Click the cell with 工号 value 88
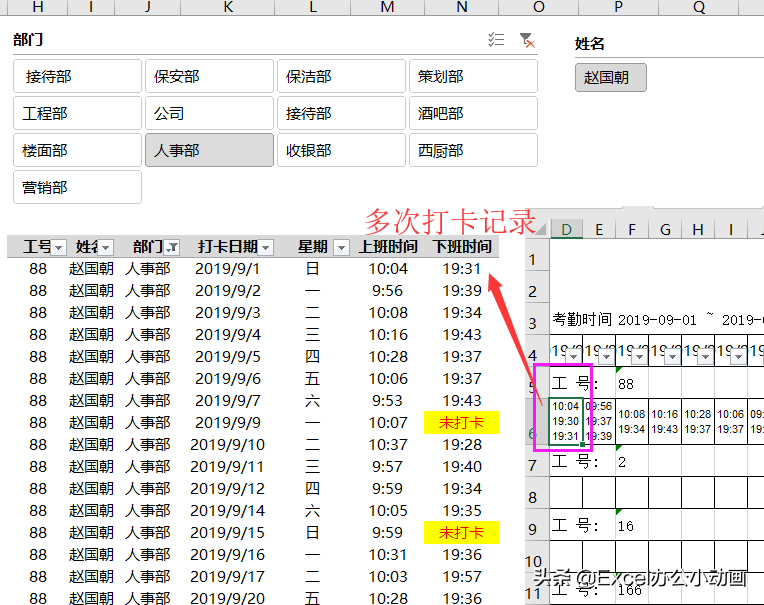The height and width of the screenshot is (605, 764). click(x=632, y=384)
